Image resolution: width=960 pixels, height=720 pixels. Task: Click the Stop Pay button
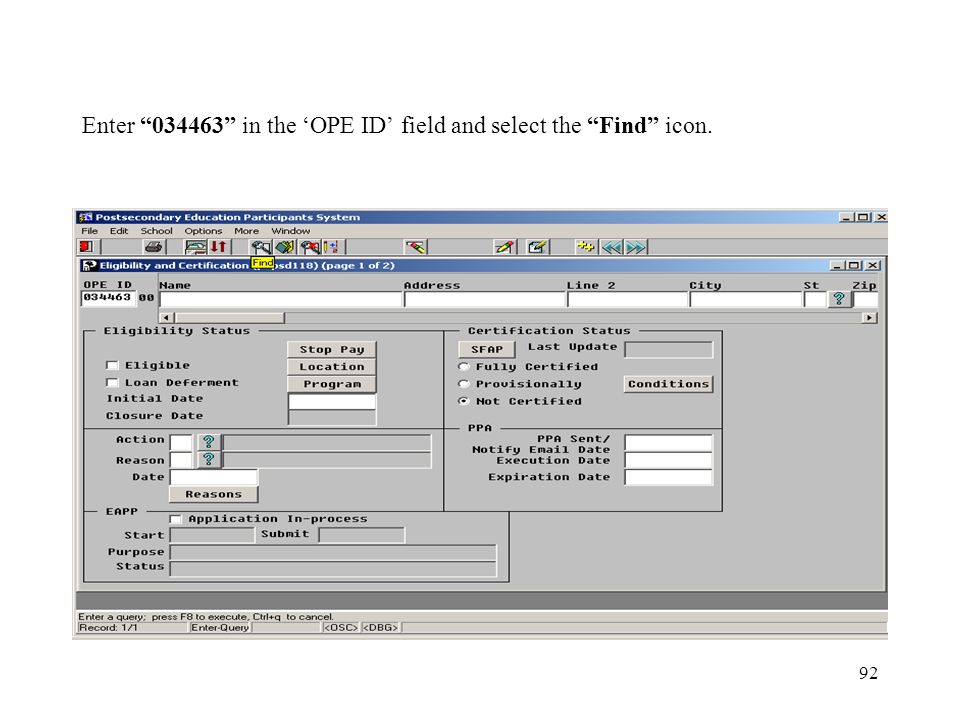tap(332, 350)
